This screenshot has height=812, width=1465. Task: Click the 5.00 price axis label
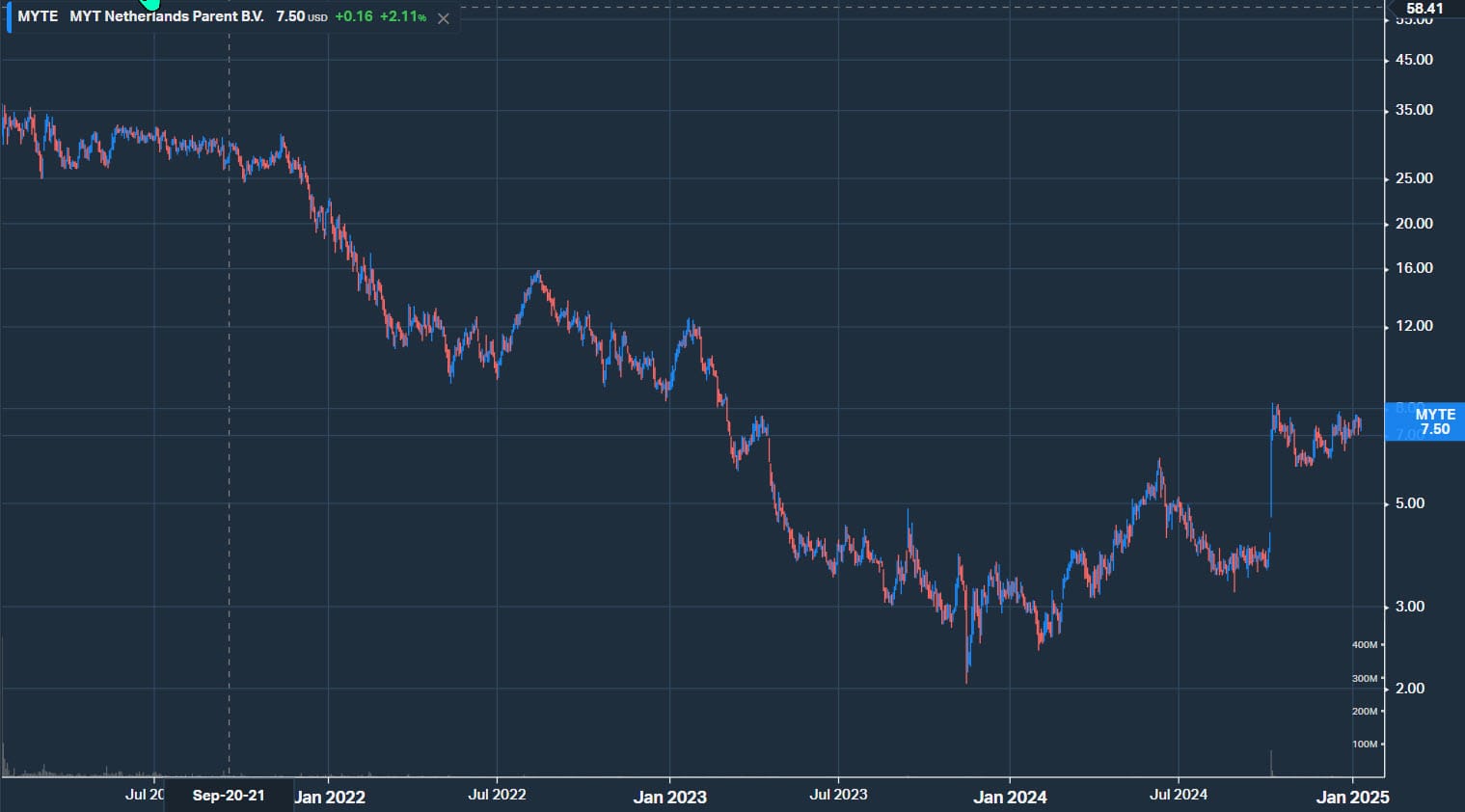click(1409, 503)
